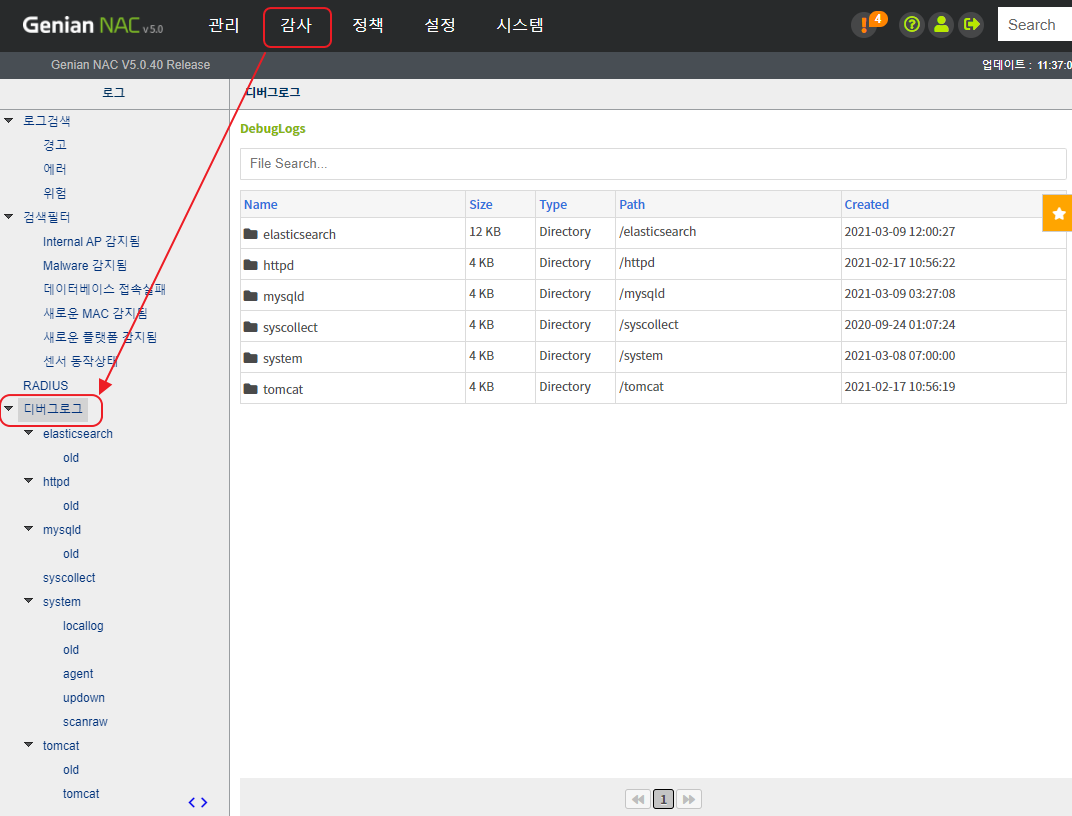
Task: Open the 시스템 top menu
Action: (x=520, y=25)
